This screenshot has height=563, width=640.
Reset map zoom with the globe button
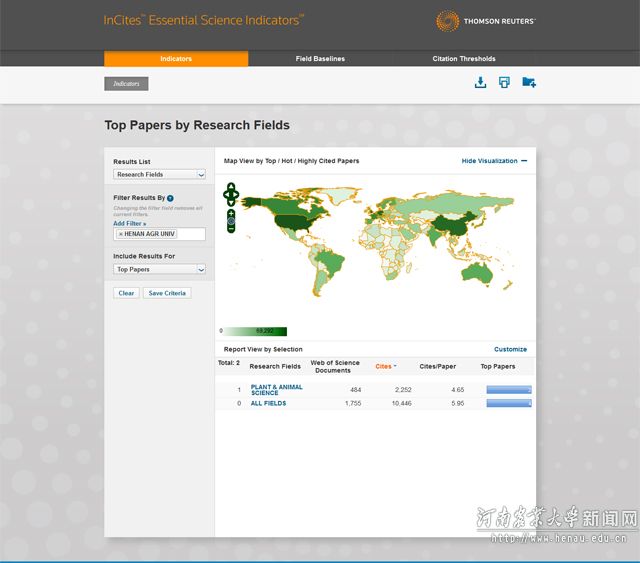pos(231,221)
